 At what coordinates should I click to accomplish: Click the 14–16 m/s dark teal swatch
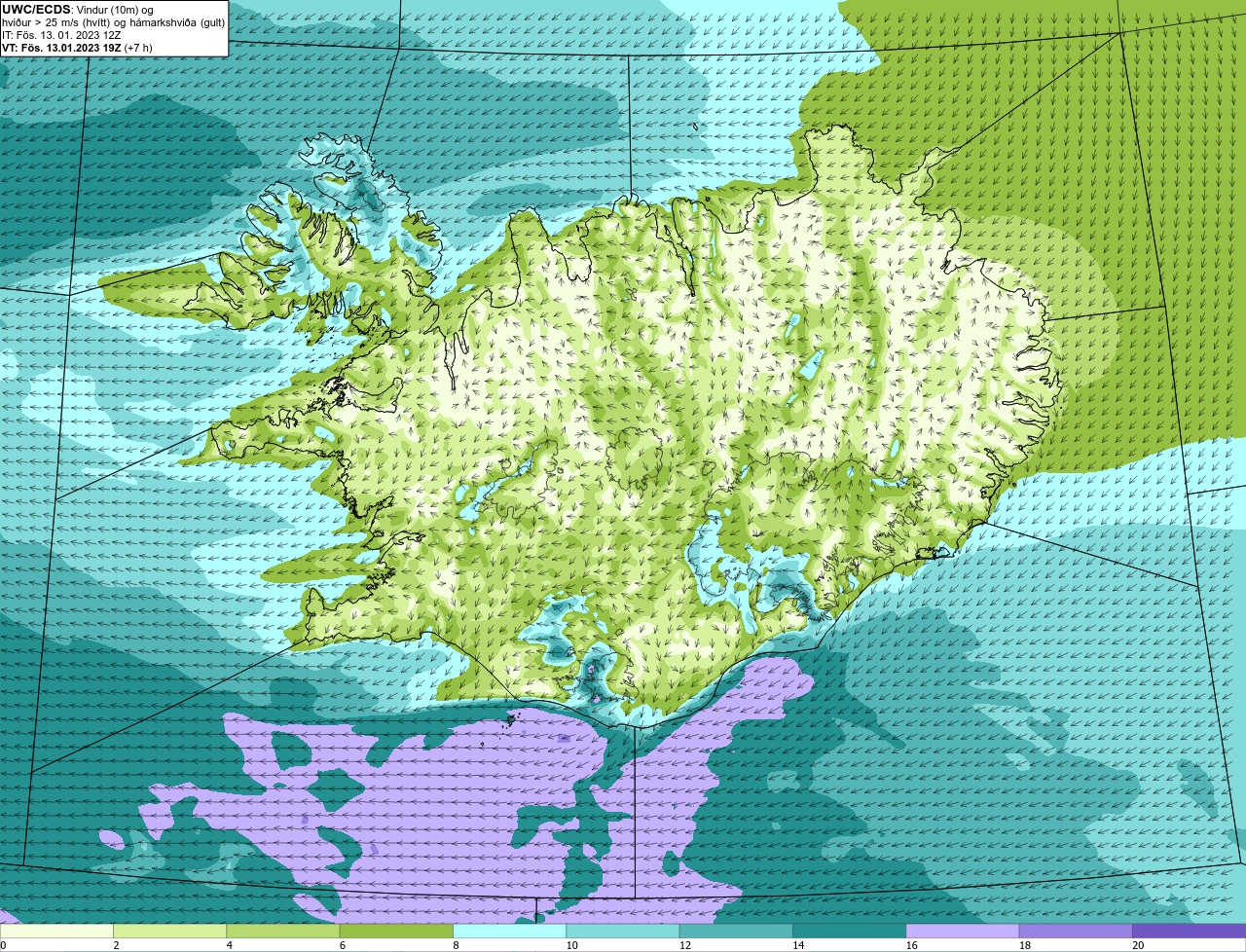tap(850, 932)
